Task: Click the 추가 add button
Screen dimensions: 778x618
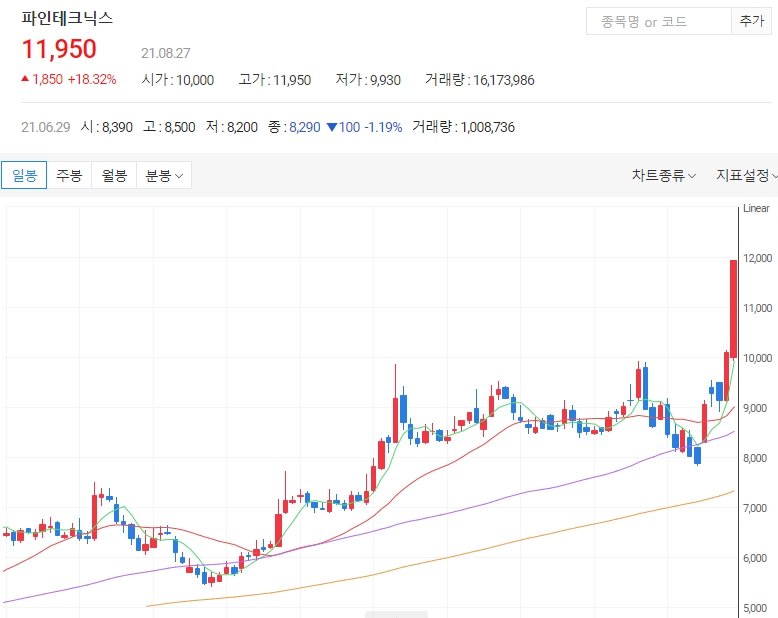Action: (x=752, y=21)
